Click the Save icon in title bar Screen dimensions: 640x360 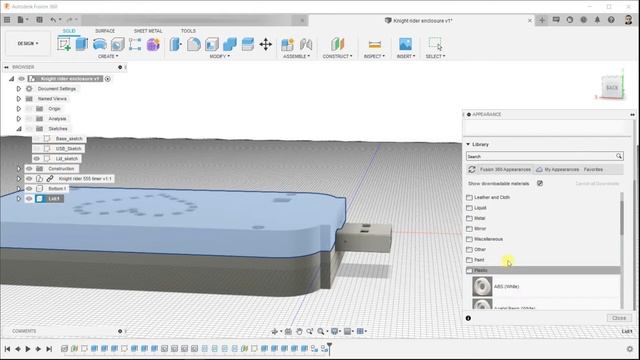39,20
